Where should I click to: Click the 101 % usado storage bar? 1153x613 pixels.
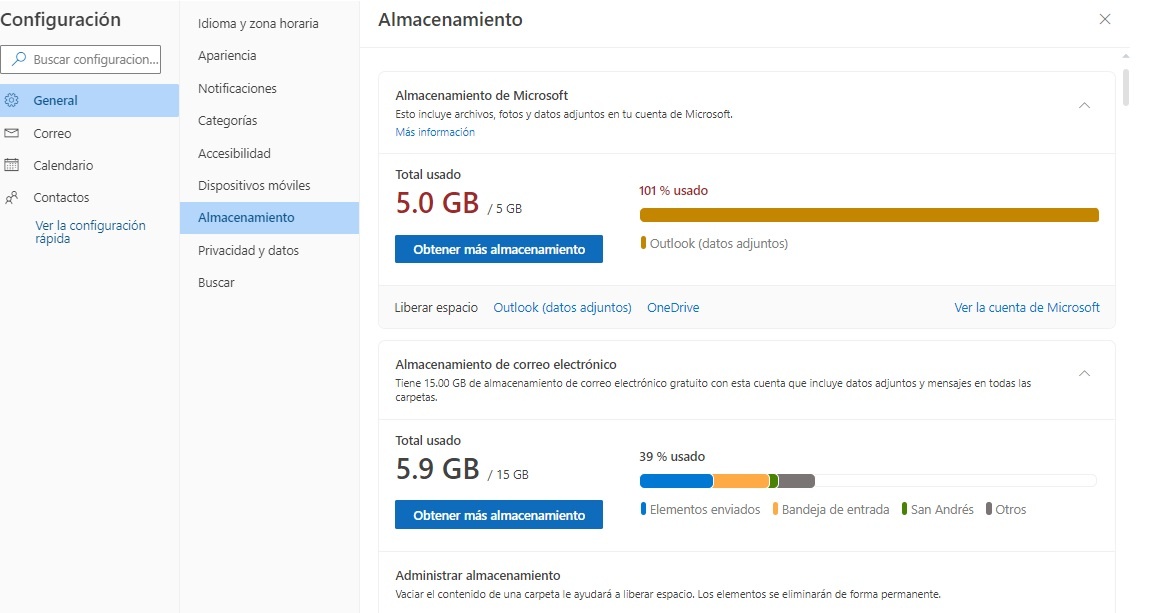point(869,215)
